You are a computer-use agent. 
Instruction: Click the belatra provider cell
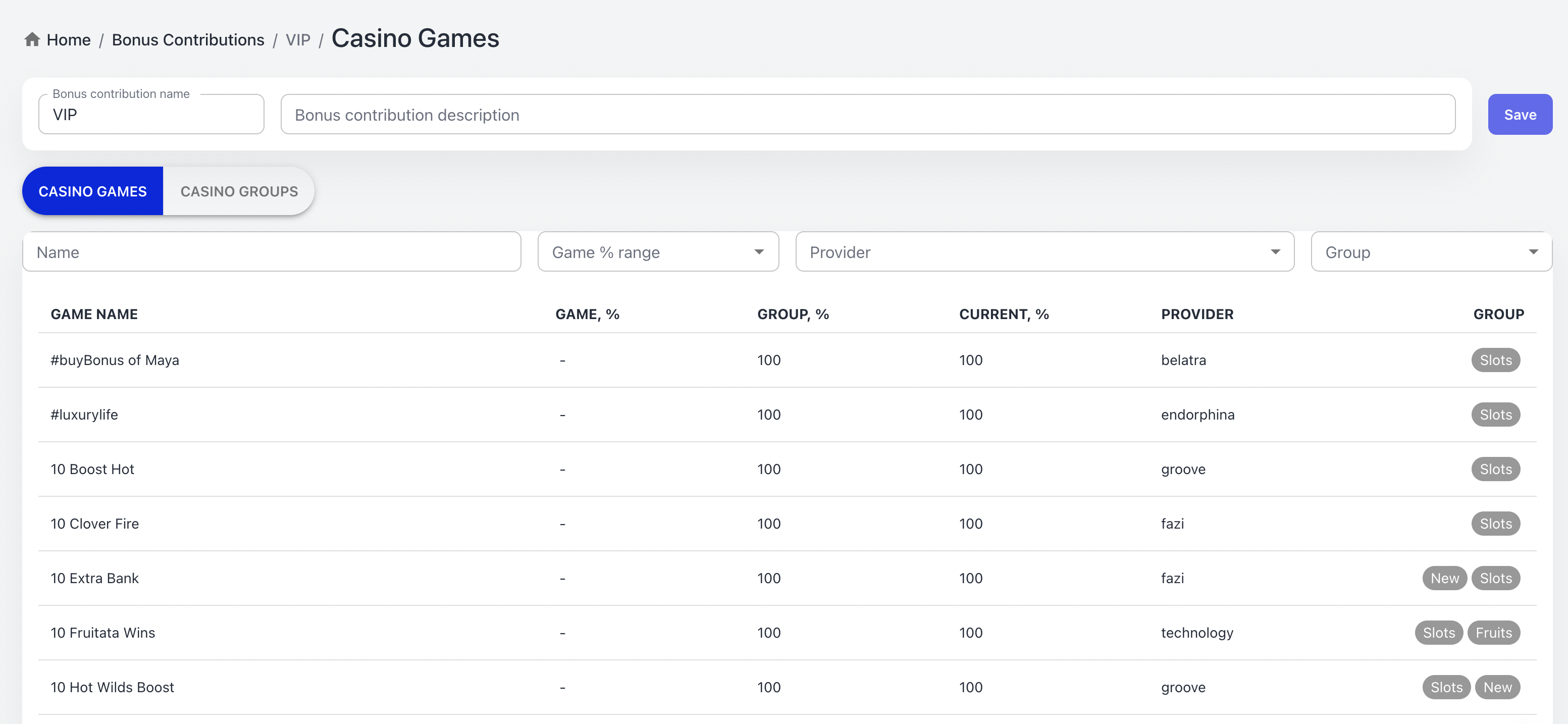[x=1183, y=360]
